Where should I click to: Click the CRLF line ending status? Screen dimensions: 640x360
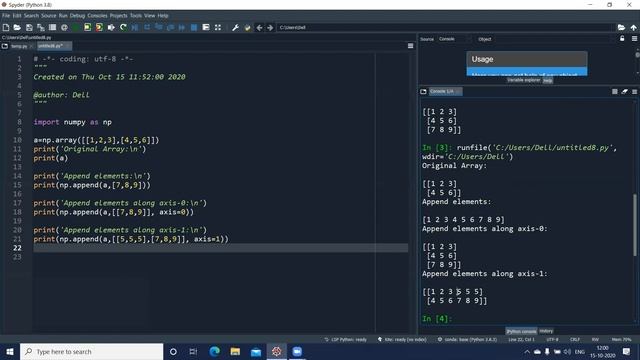[x=575, y=340]
